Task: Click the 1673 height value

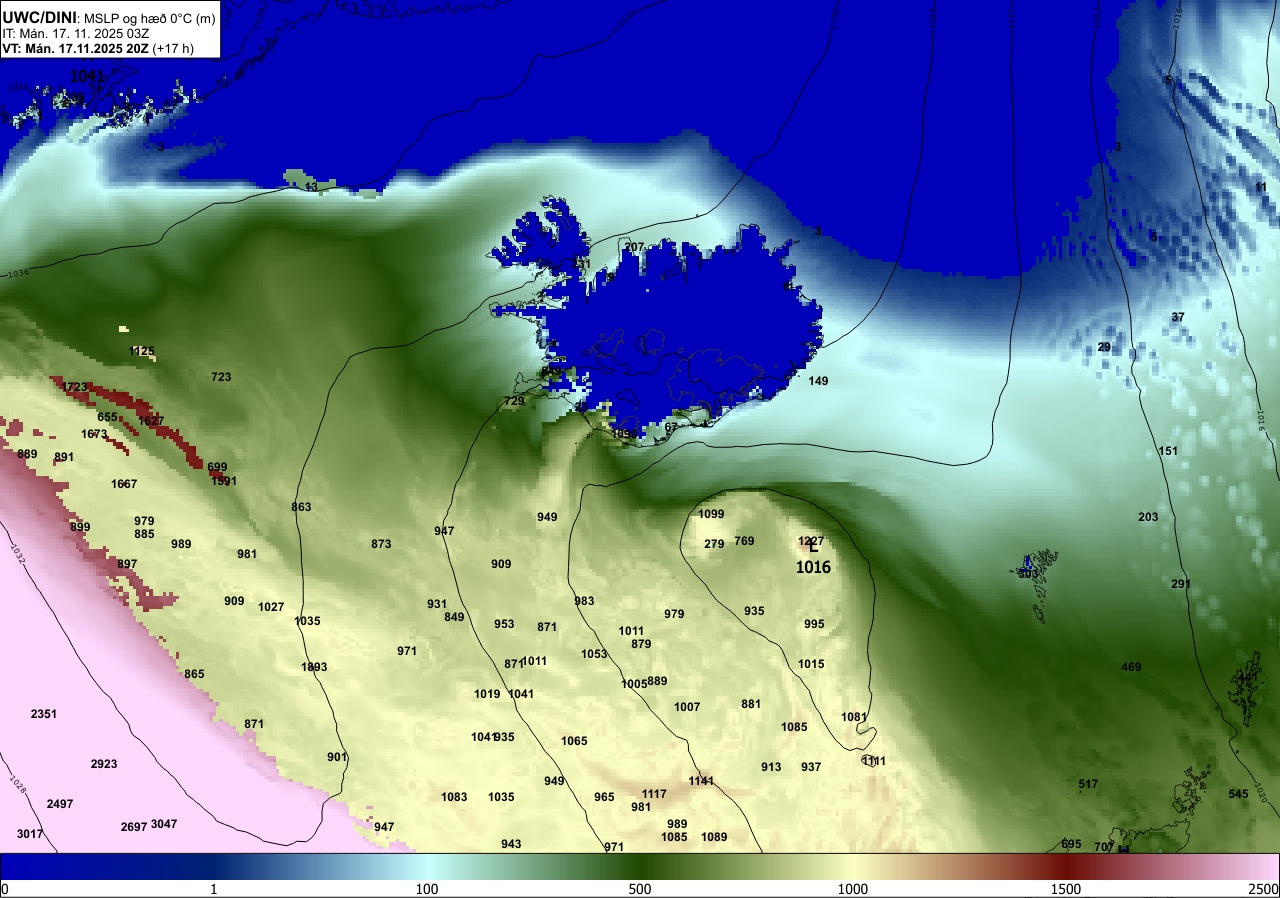Action: pyautogui.click(x=94, y=434)
